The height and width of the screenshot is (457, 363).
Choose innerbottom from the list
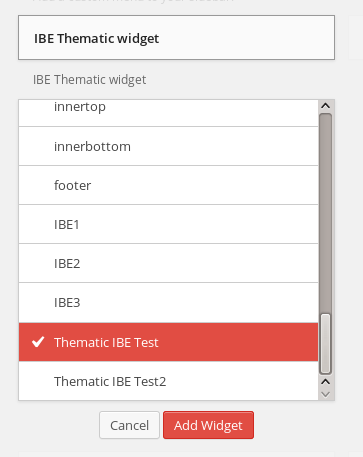click(x=169, y=146)
